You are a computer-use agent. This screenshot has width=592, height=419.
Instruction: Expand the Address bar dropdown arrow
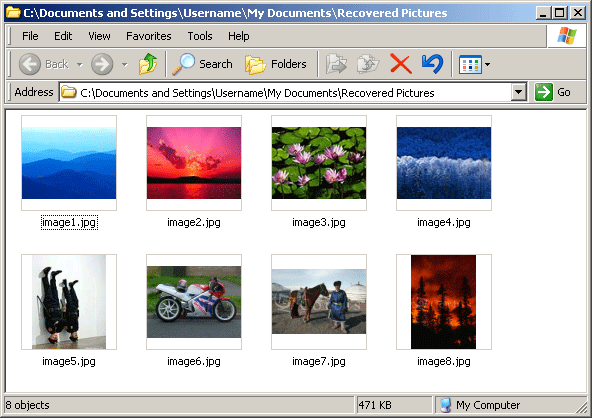click(x=519, y=92)
